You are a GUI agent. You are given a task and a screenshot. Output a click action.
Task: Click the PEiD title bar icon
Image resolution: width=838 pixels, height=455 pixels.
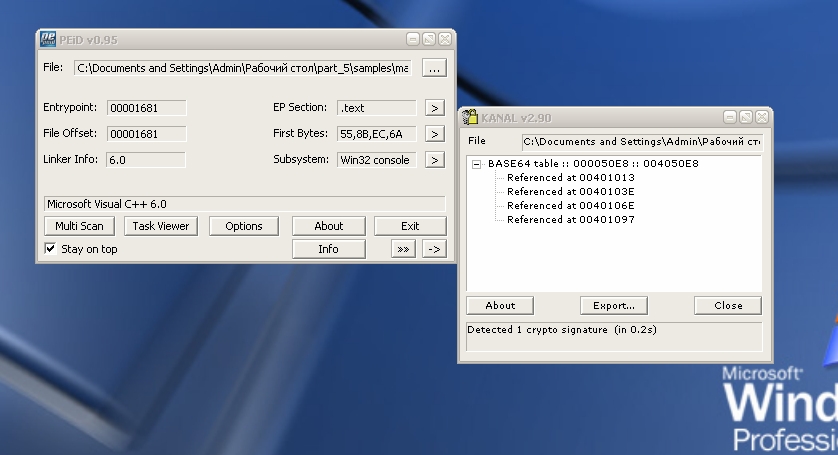pyautogui.click(x=48, y=39)
